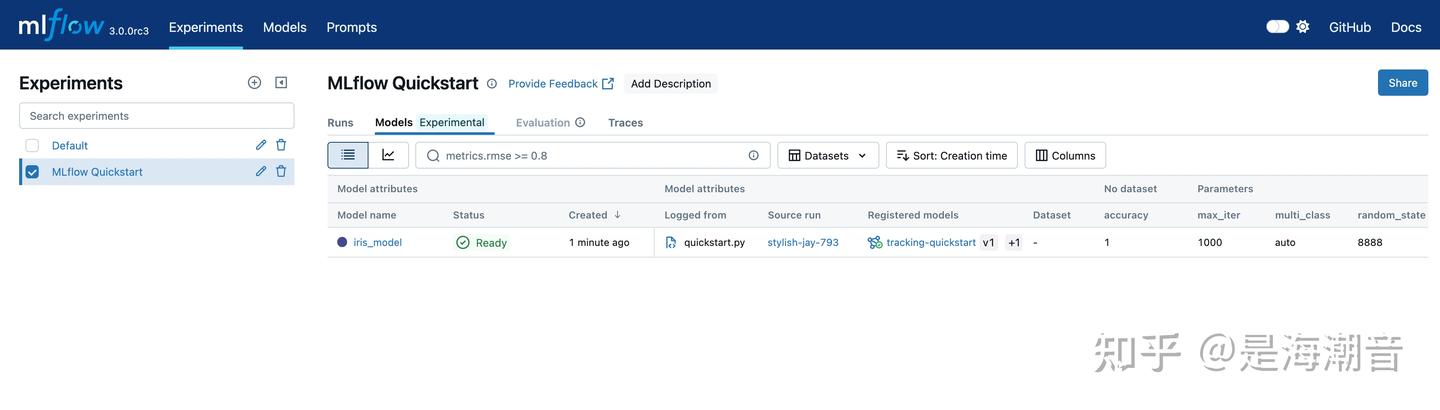The width and height of the screenshot is (1440, 410).
Task: Click the edit pencil for Default experiment
Action: click(261, 145)
